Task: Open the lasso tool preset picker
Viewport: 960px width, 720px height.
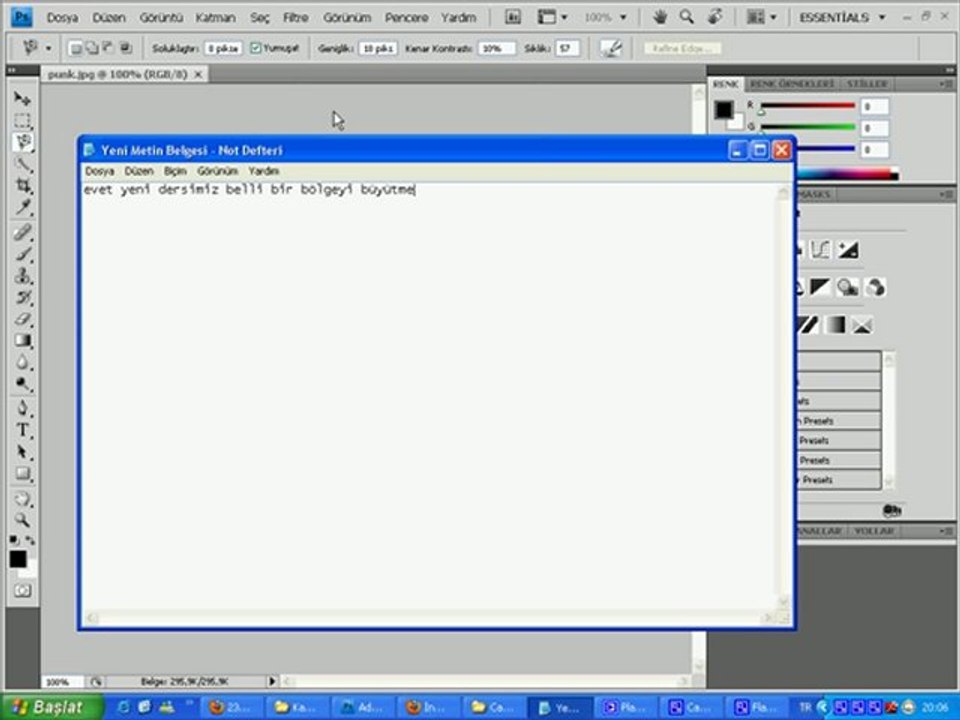Action: point(36,48)
